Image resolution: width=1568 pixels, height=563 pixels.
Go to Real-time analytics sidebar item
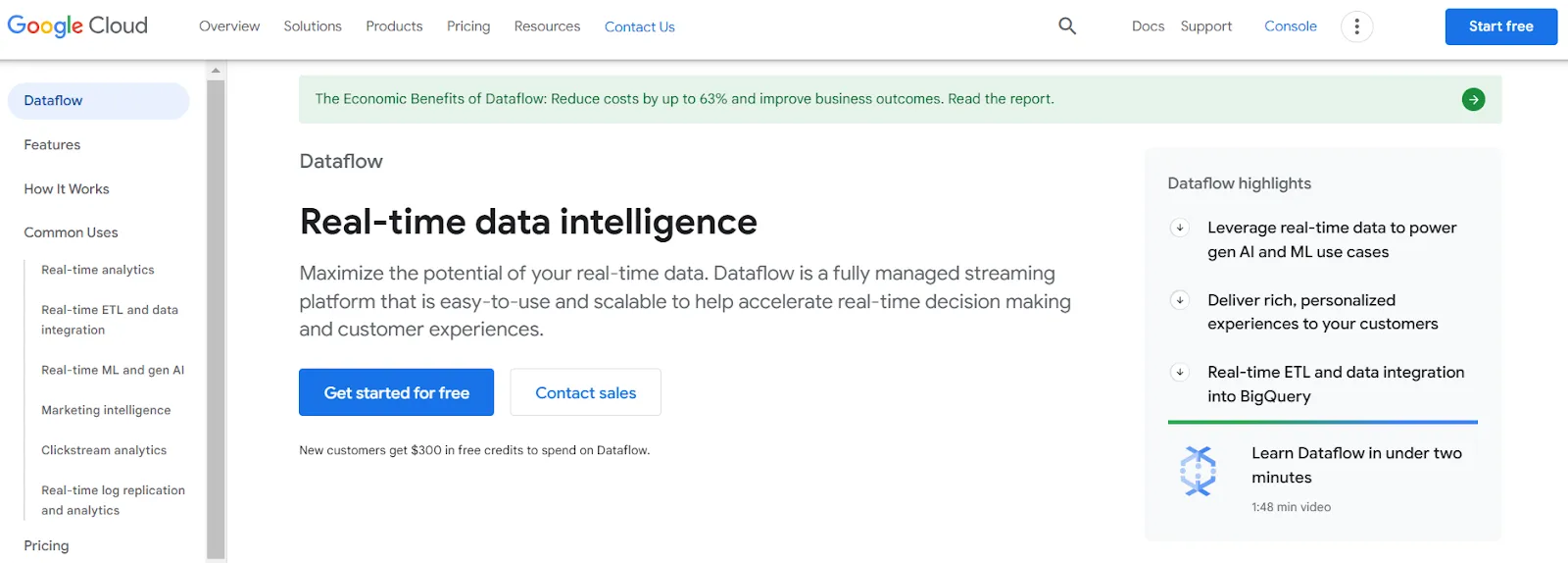pyautogui.click(x=98, y=270)
